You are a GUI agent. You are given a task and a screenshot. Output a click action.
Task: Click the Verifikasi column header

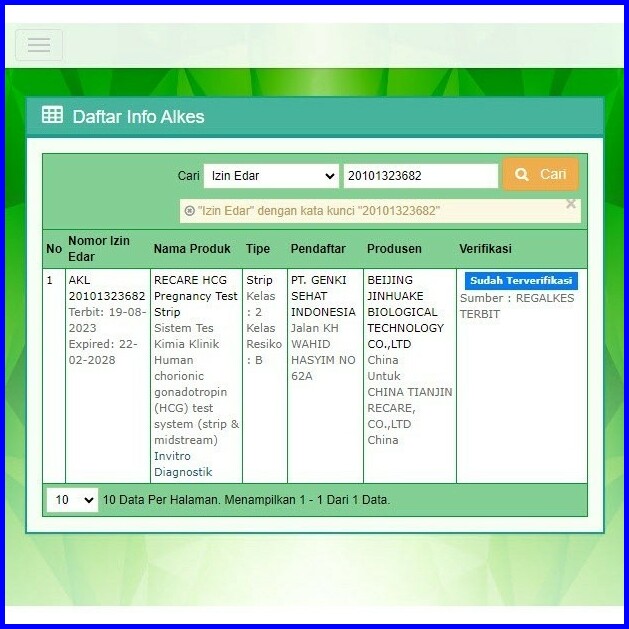(485, 249)
